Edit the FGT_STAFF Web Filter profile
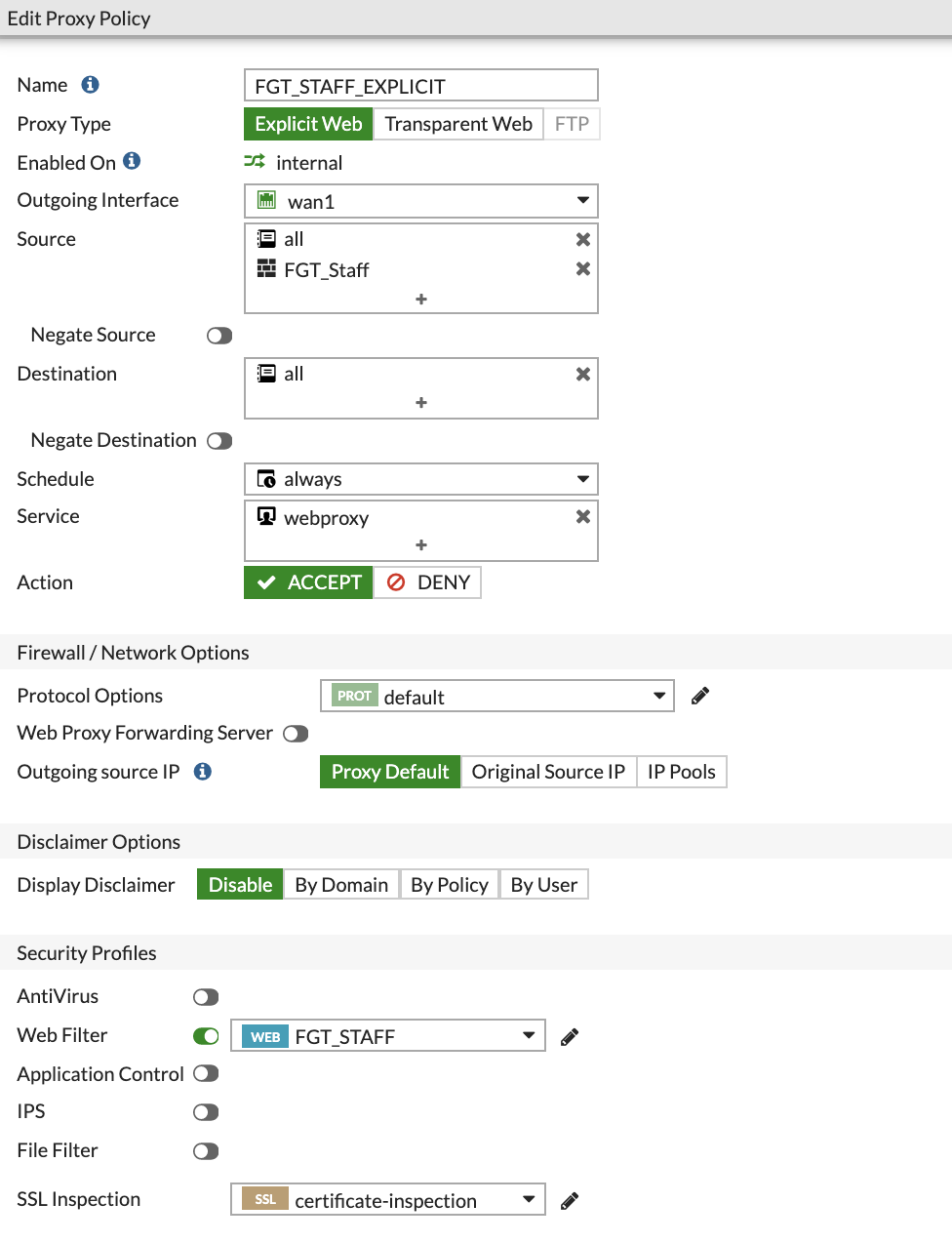Image resolution: width=952 pixels, height=1243 pixels. click(569, 1035)
